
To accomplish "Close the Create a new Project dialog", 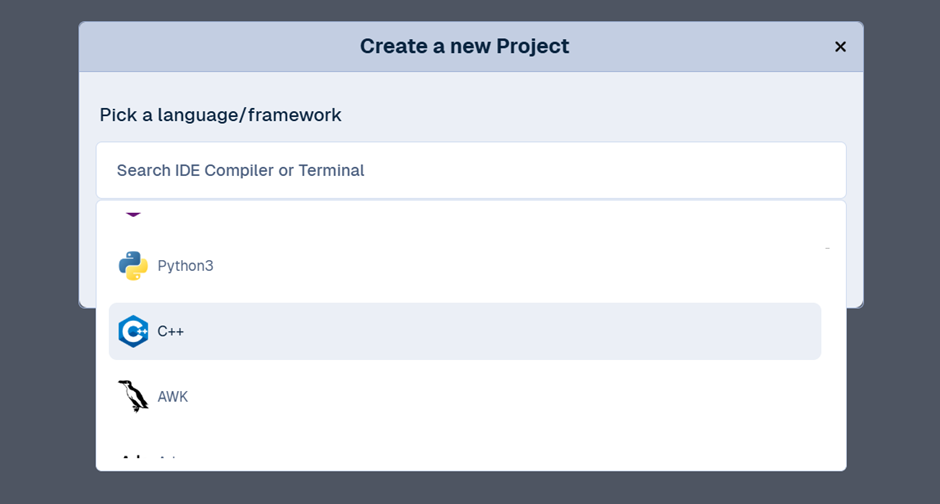I will coord(840,47).
